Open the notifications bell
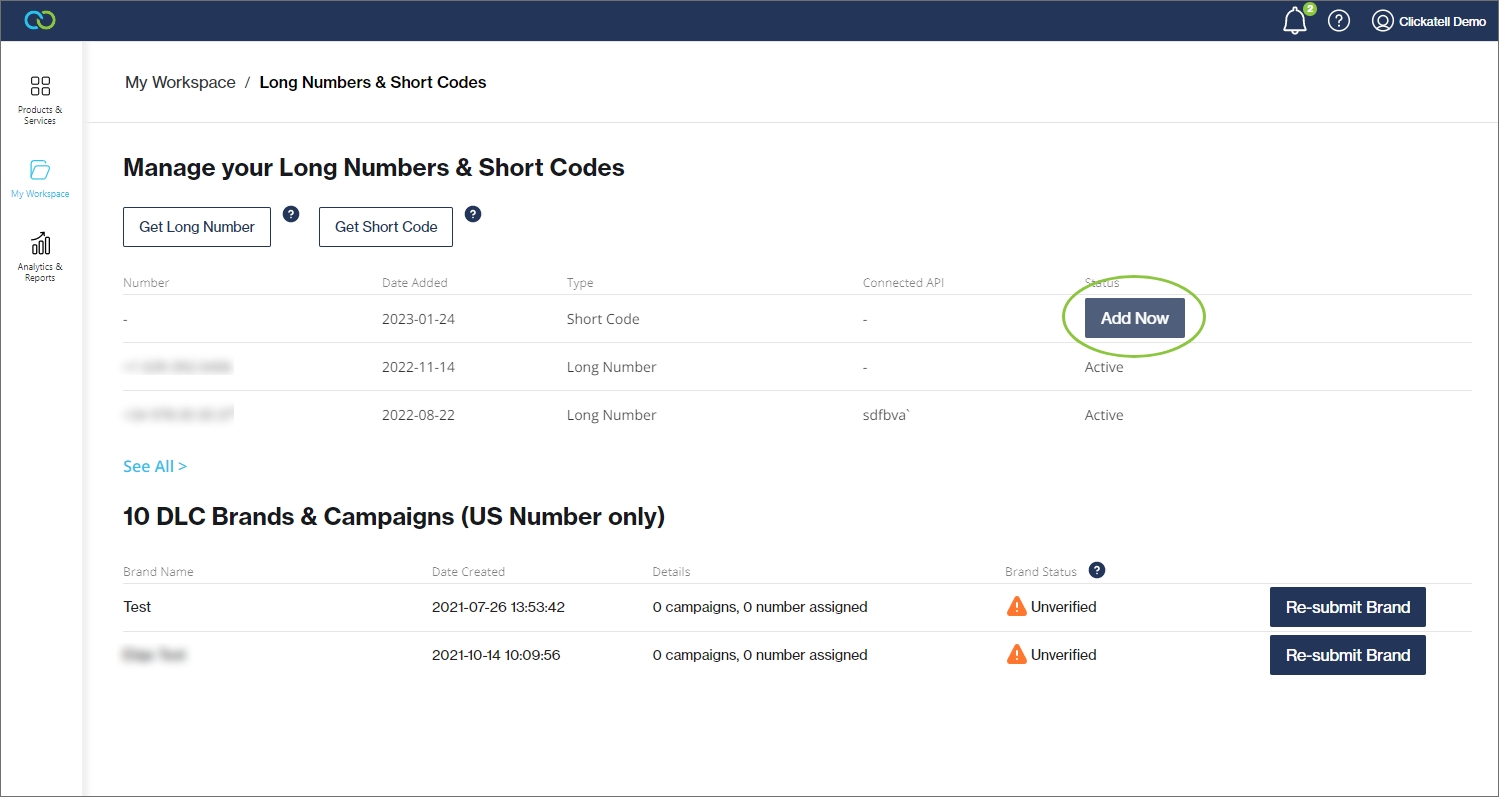 pos(1295,21)
